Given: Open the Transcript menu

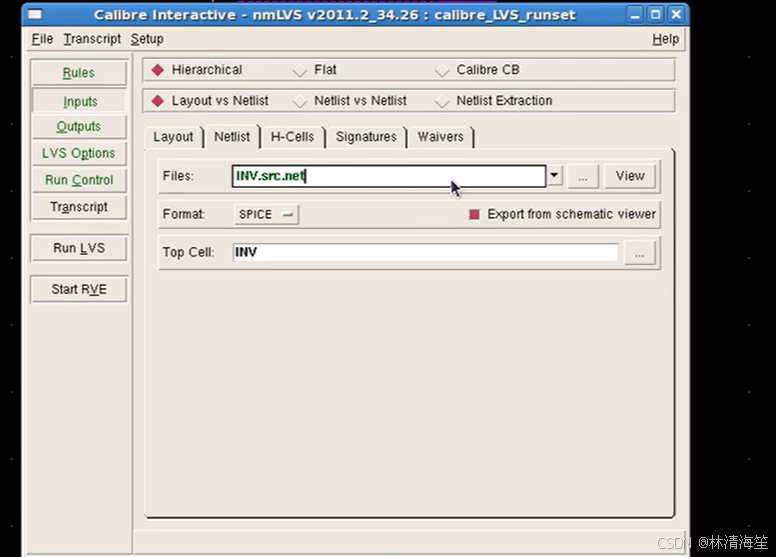Looking at the screenshot, I should 92,39.
